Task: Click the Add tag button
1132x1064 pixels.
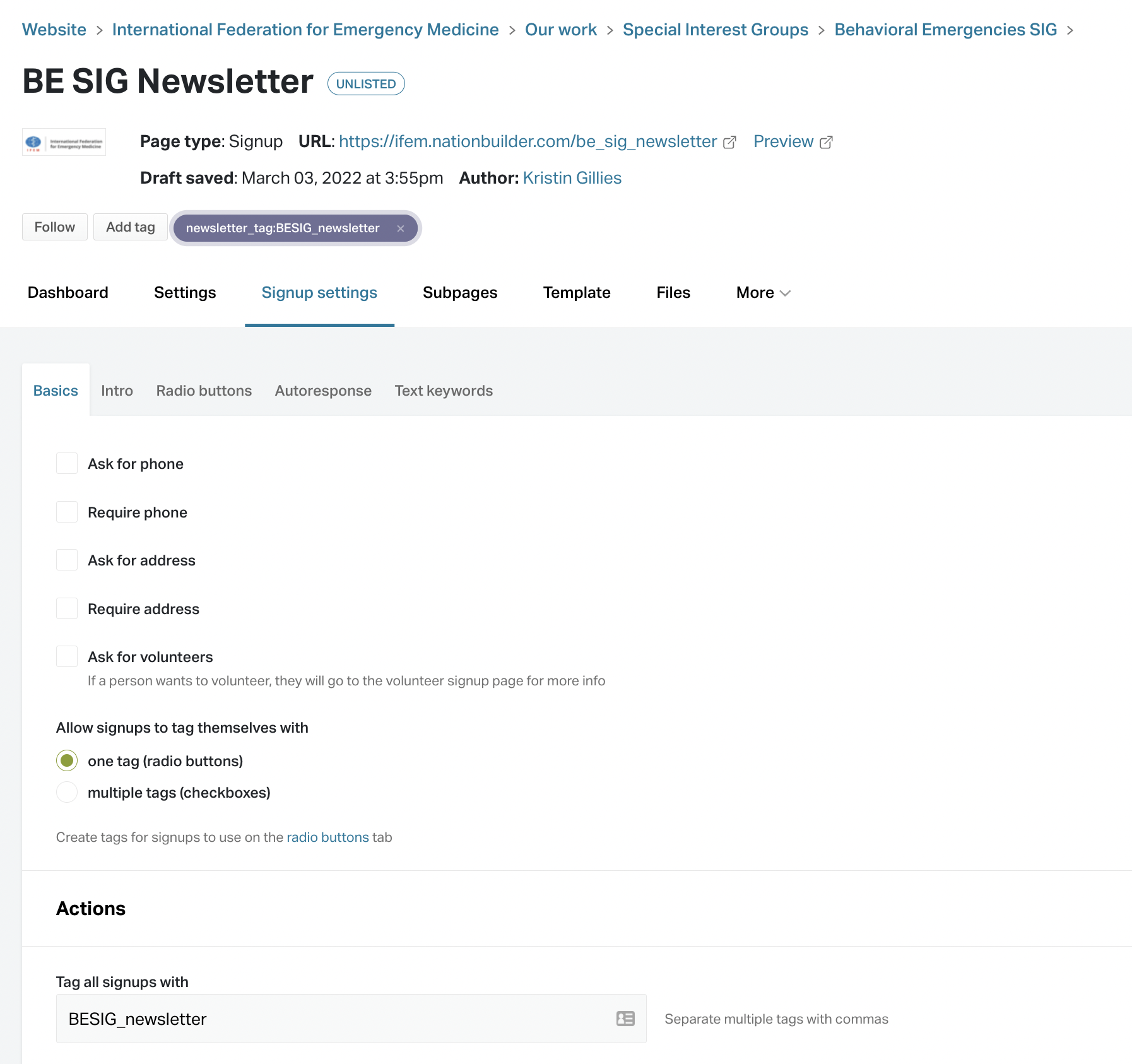Action: (x=130, y=227)
